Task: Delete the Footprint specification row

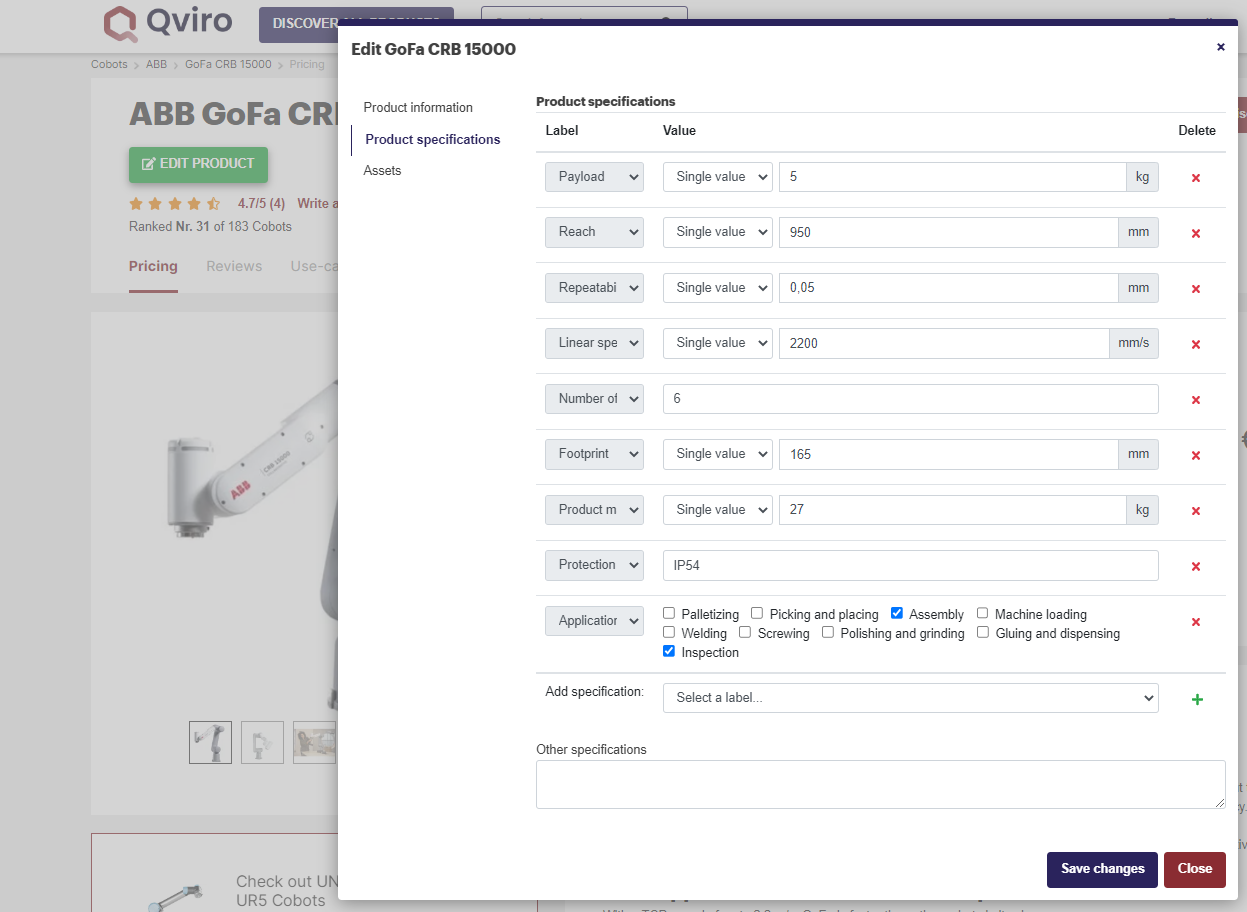Action: (x=1195, y=455)
